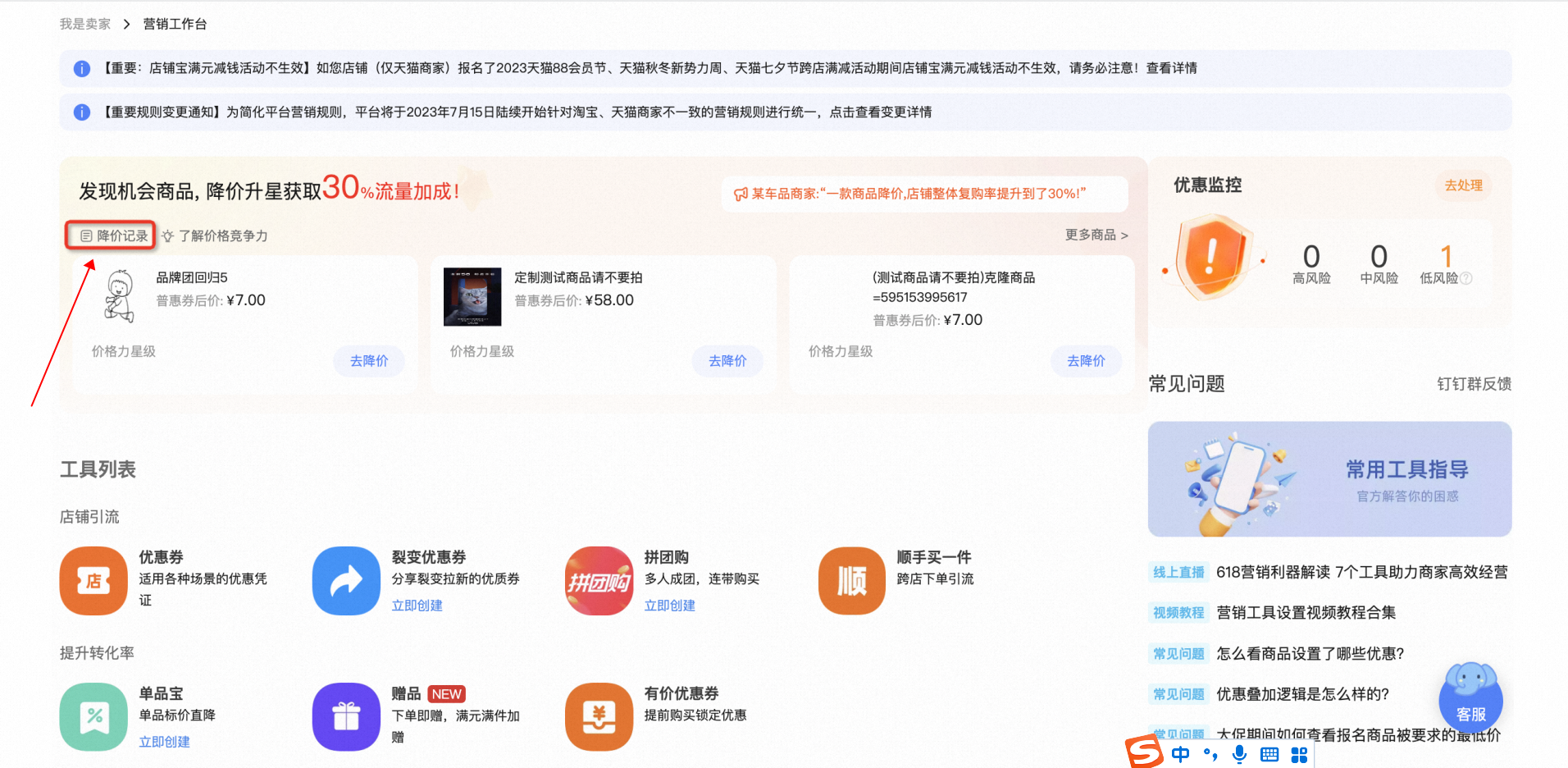Click the 视频教程 tag label
Screen dimensions: 1568x768
(x=1178, y=613)
